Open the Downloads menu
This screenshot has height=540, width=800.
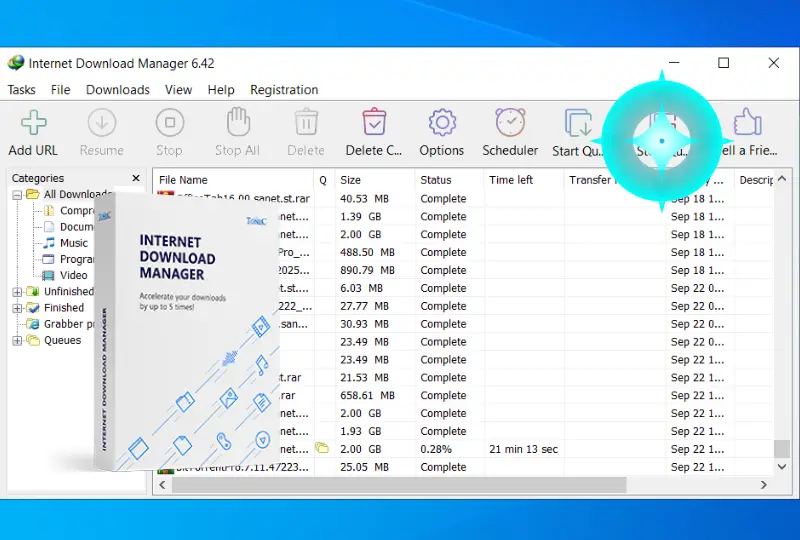tap(118, 90)
